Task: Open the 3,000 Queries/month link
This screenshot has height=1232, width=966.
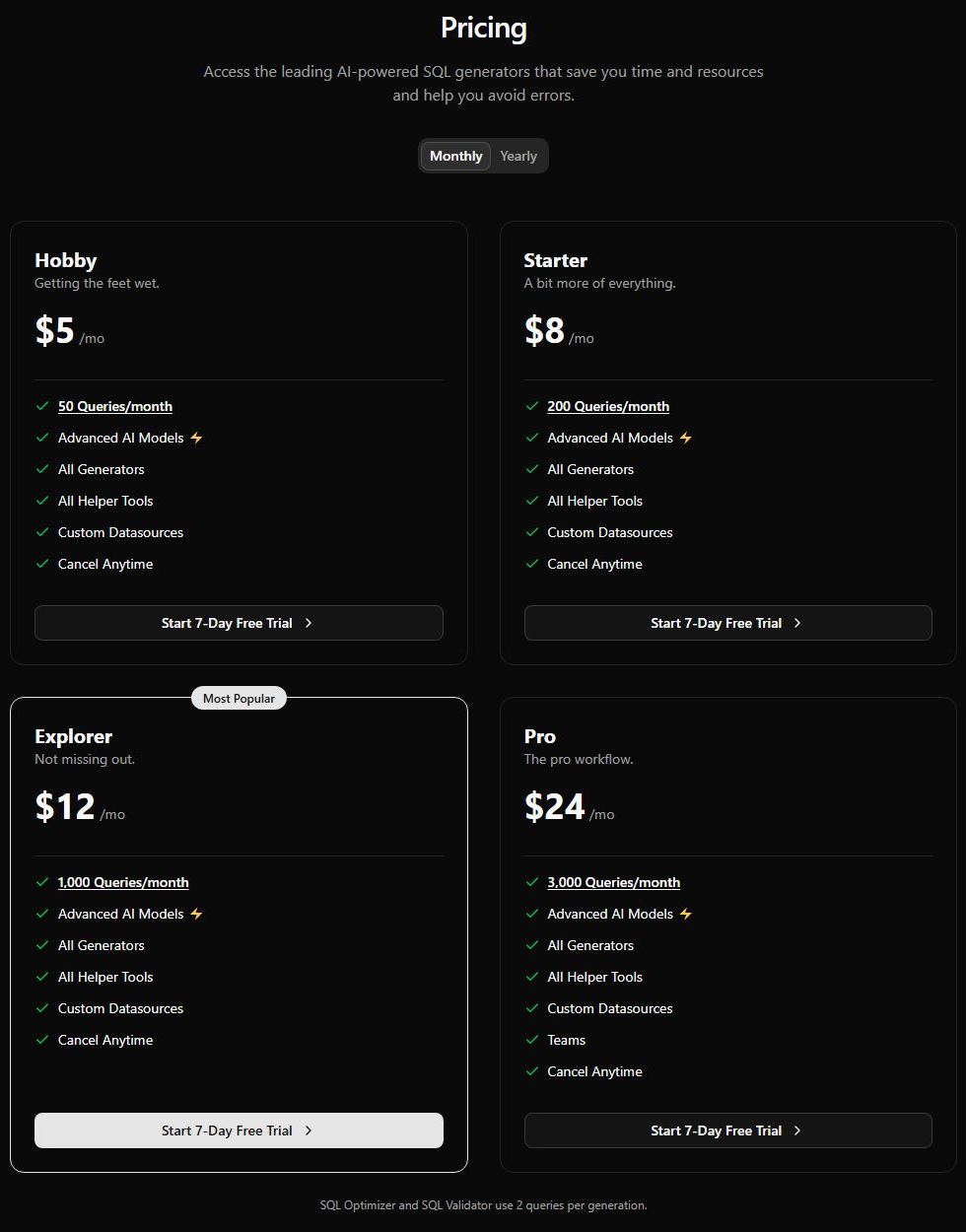Action: [614, 882]
